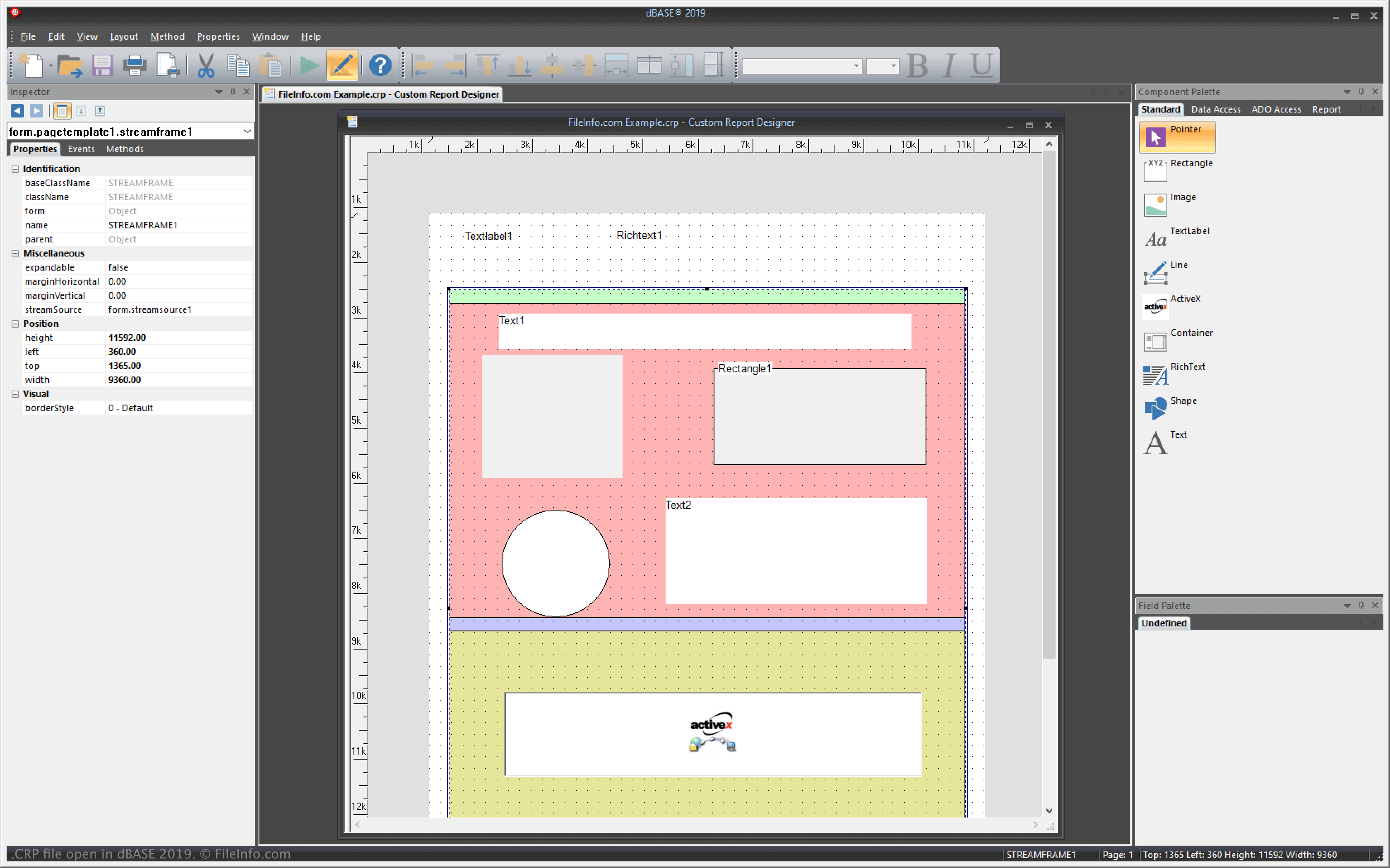Toggle the Design mode pencil icon
The height and width of the screenshot is (868, 1390).
tap(342, 65)
